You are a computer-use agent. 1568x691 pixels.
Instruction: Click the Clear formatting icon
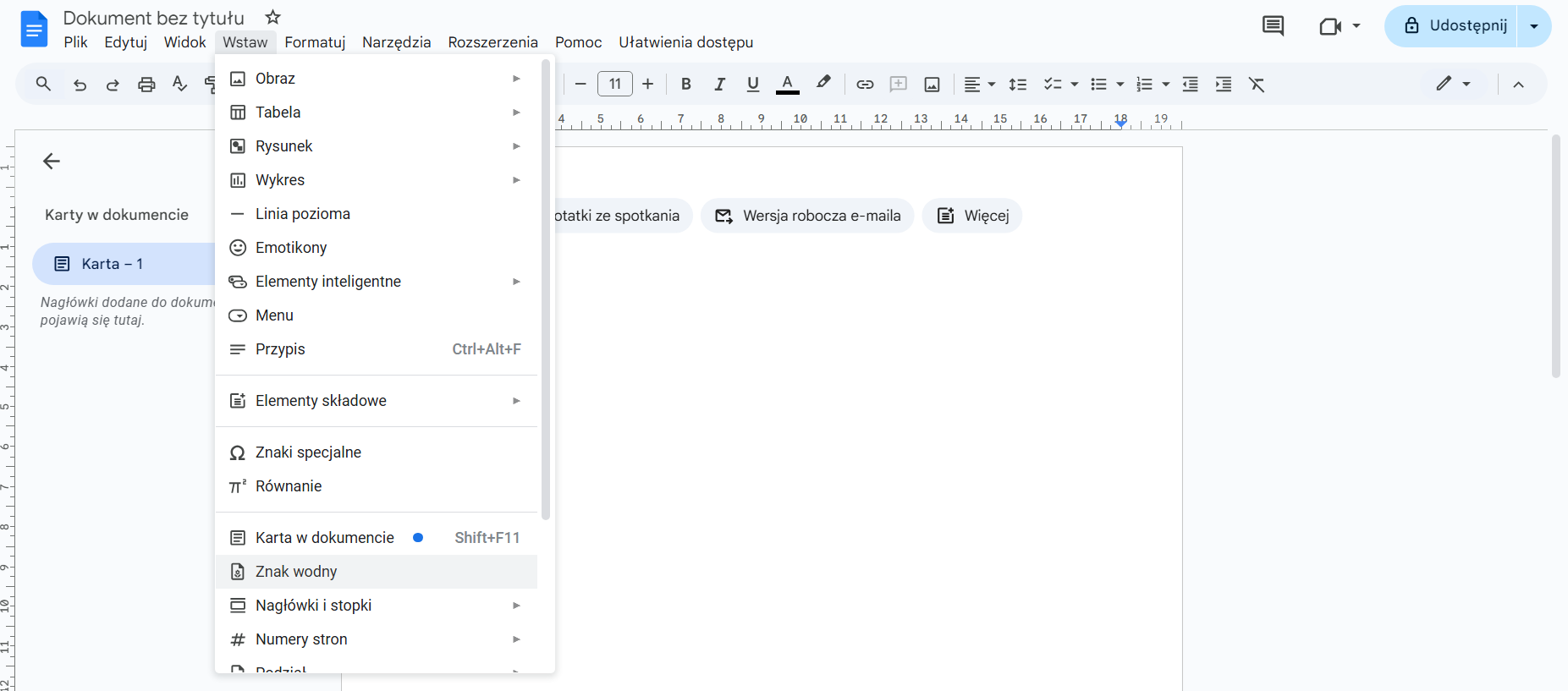(1257, 85)
